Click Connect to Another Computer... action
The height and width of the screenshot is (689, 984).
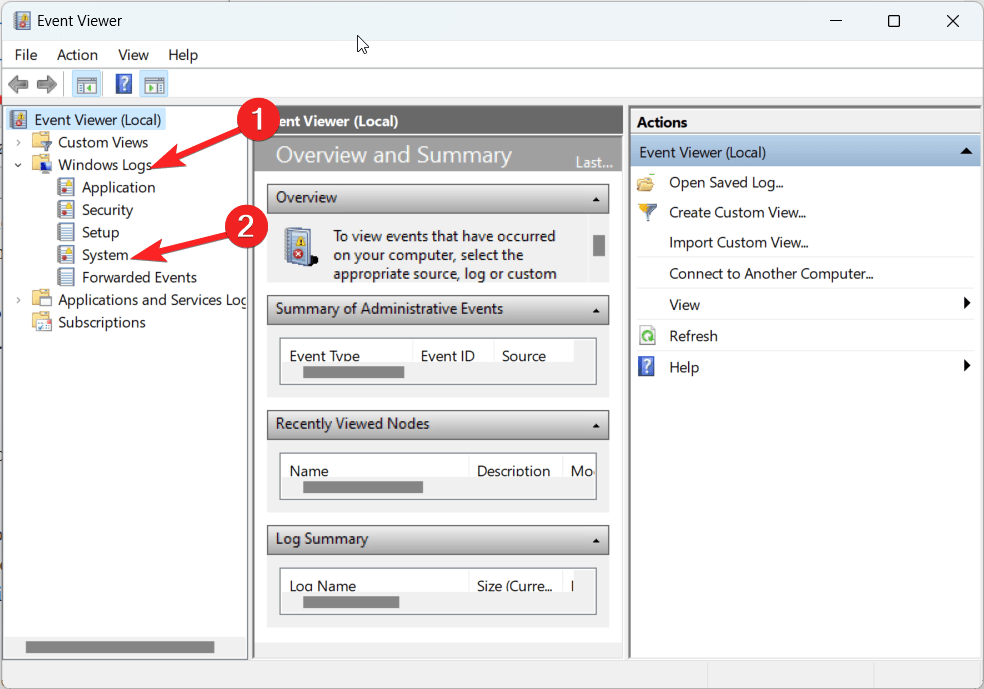pos(771,274)
